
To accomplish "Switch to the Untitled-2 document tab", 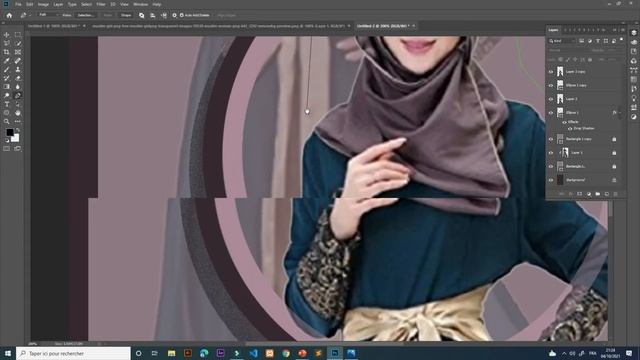I will coord(383,26).
